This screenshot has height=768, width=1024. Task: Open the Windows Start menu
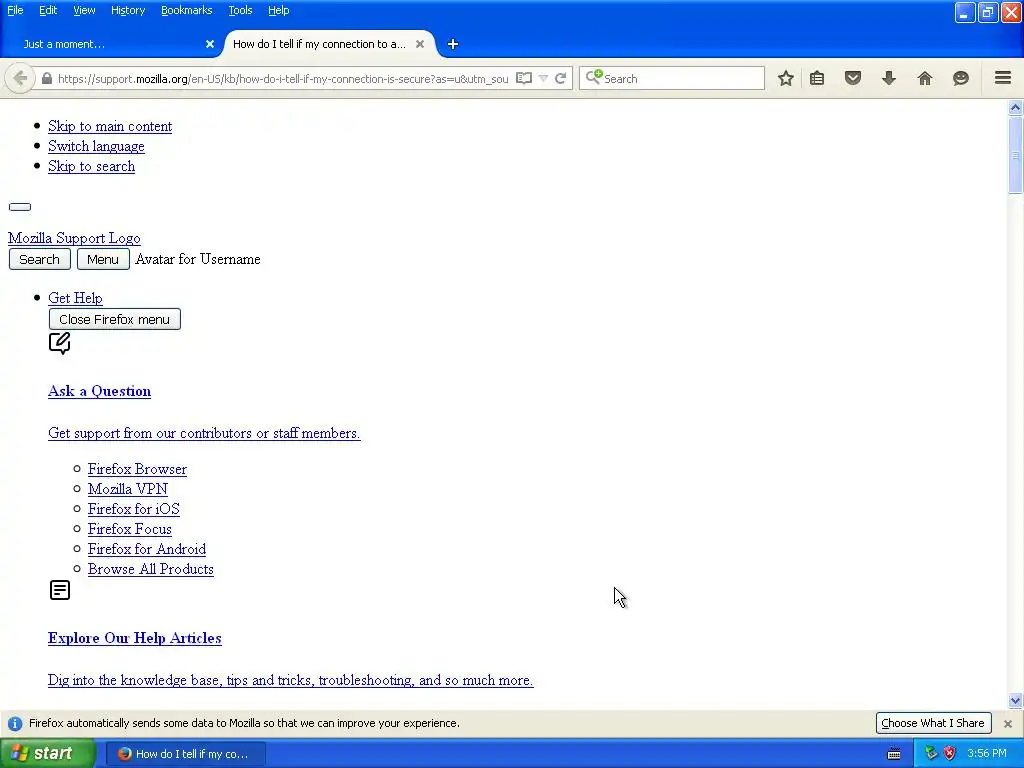pyautogui.click(x=48, y=753)
